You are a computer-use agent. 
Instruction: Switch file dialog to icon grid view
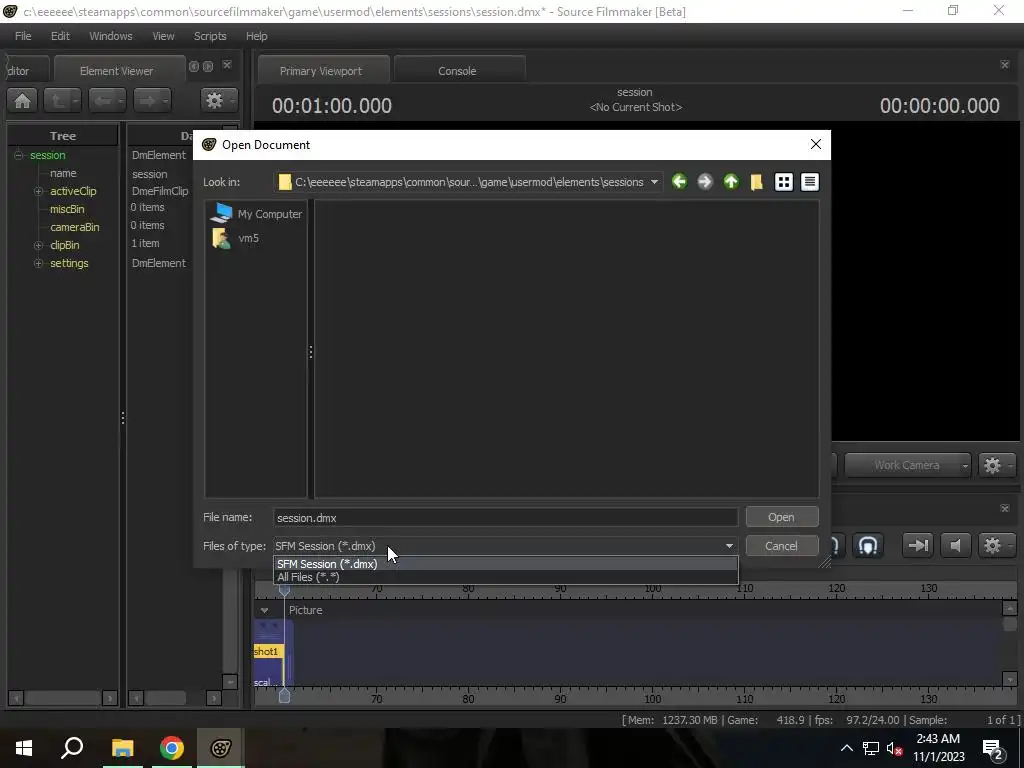(x=784, y=182)
